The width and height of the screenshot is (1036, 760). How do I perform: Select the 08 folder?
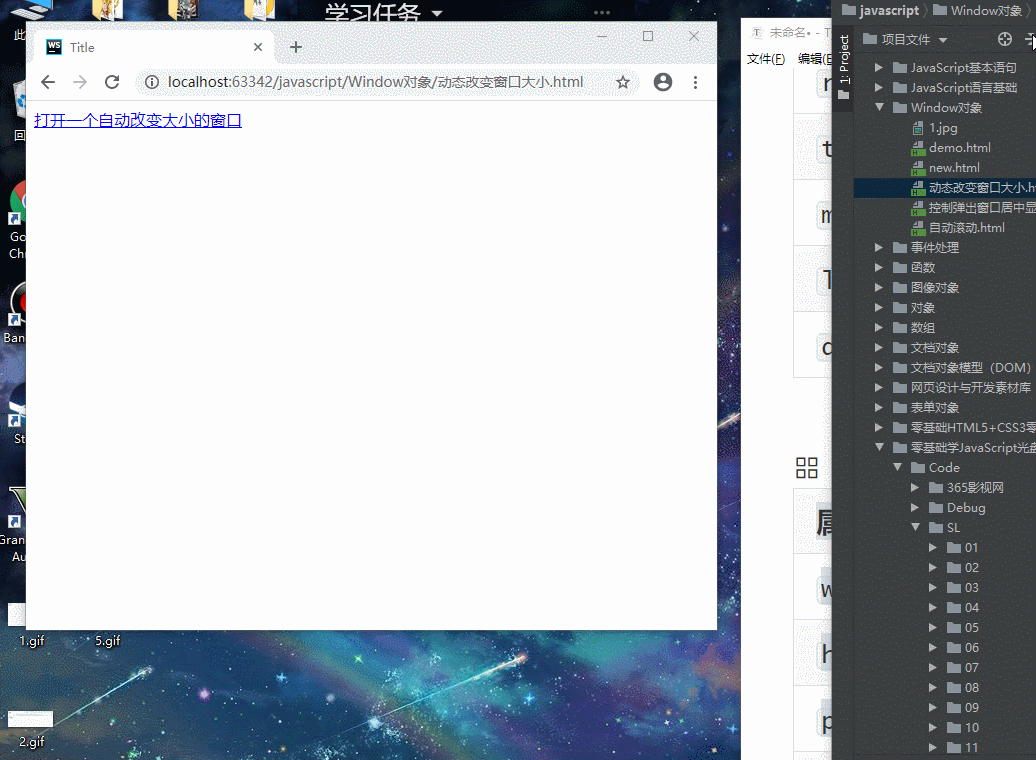tap(963, 687)
